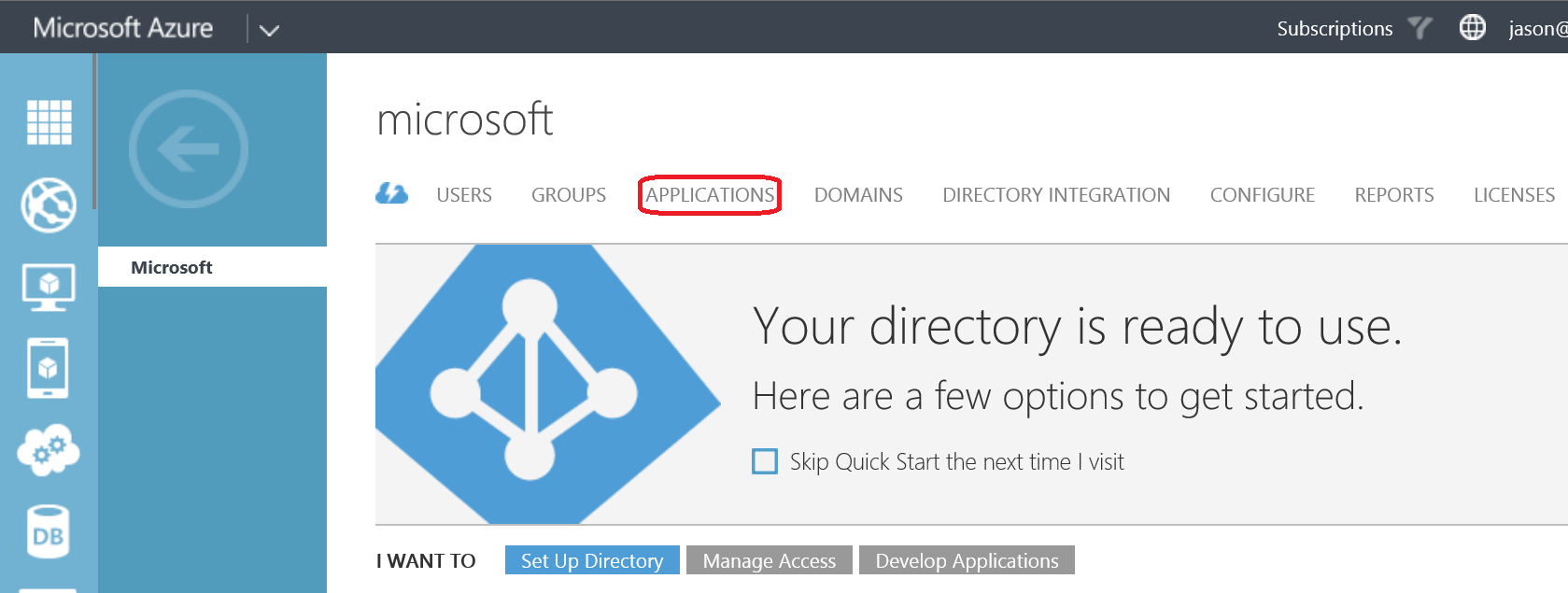The image size is (1568, 593).
Task: Open the SQL Databases DB icon
Action: tap(49, 532)
